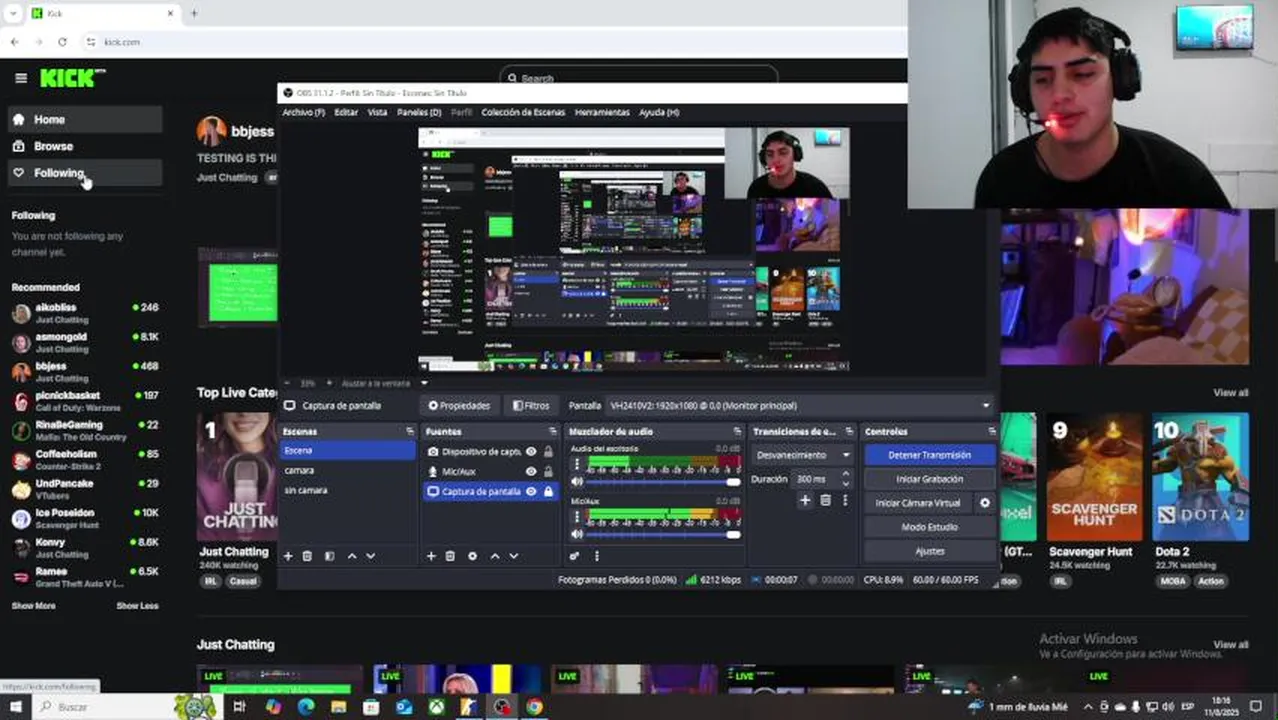
Task: Open Ajustes settings button in Controles
Action: (x=929, y=551)
